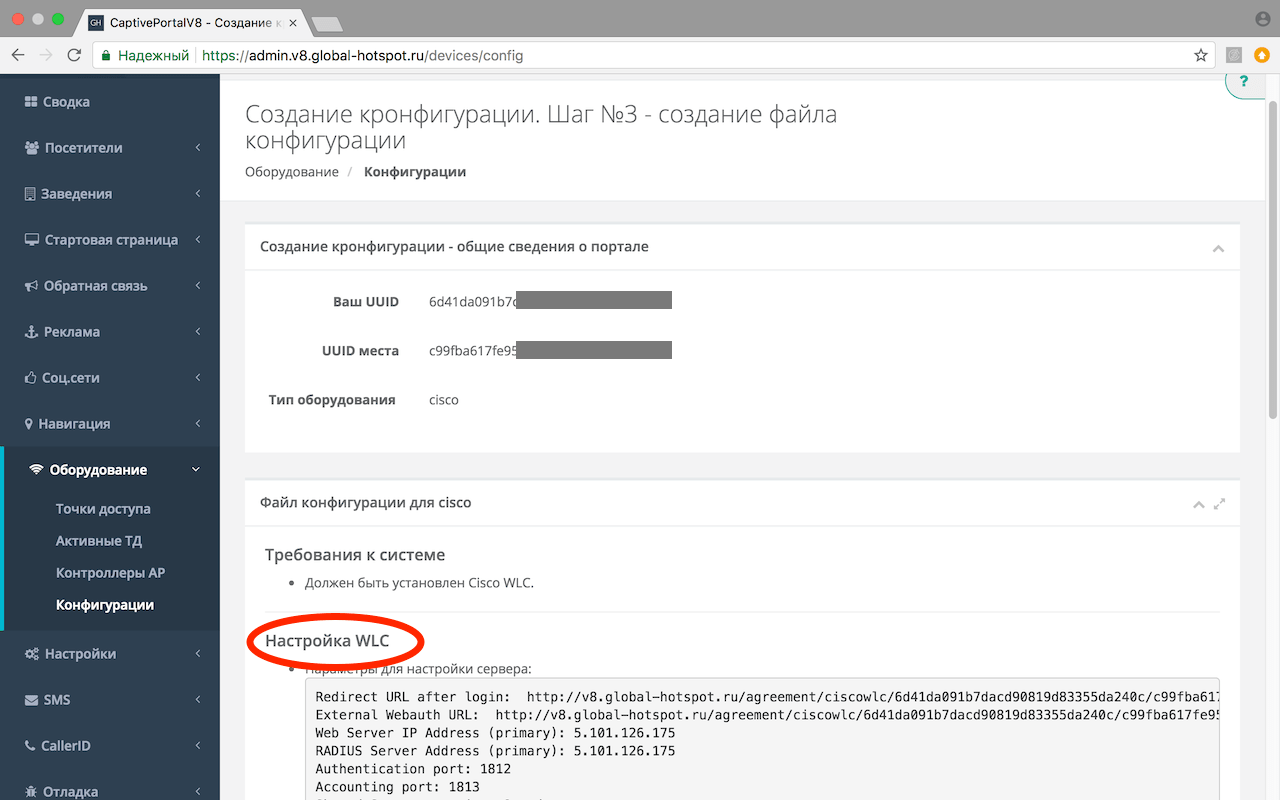
Task: Click the Ваш UUID value
Action: (550, 301)
